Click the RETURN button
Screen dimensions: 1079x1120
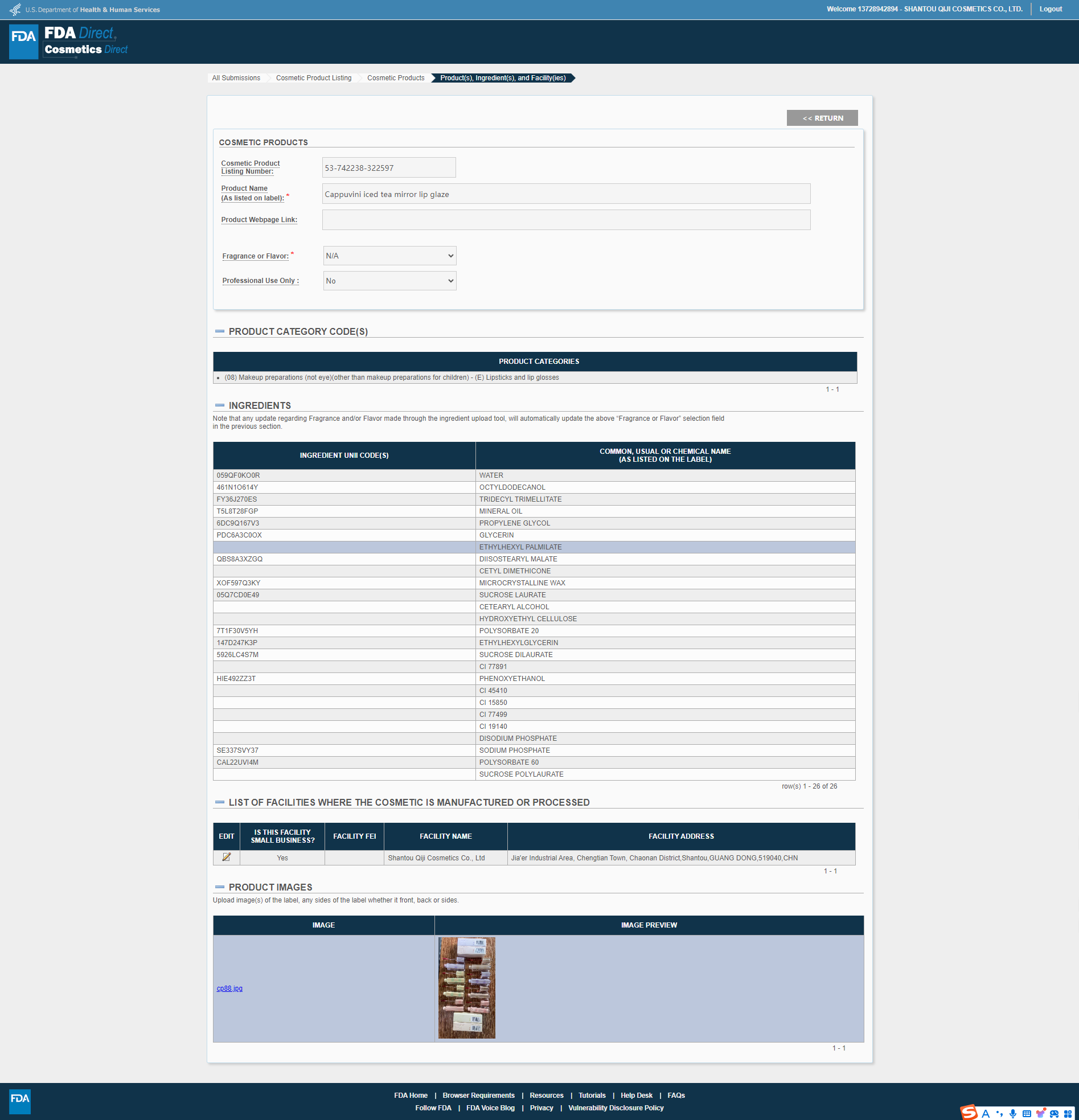click(x=822, y=118)
